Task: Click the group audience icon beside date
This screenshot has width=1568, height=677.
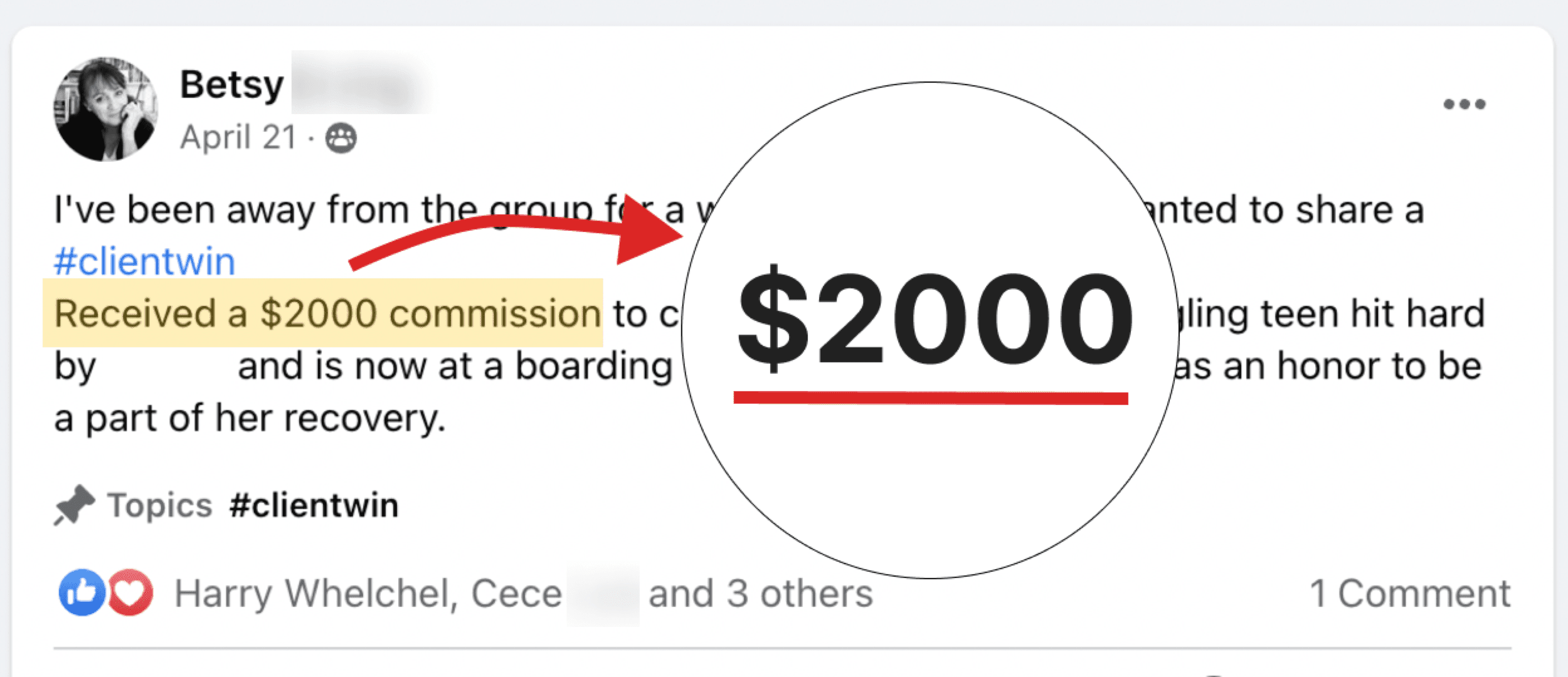Action: tap(341, 139)
